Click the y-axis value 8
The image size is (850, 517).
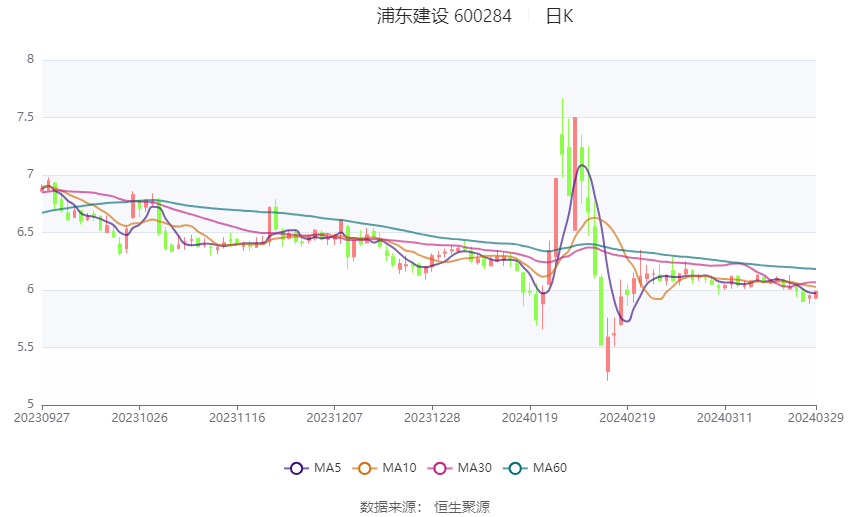[x=30, y=59]
